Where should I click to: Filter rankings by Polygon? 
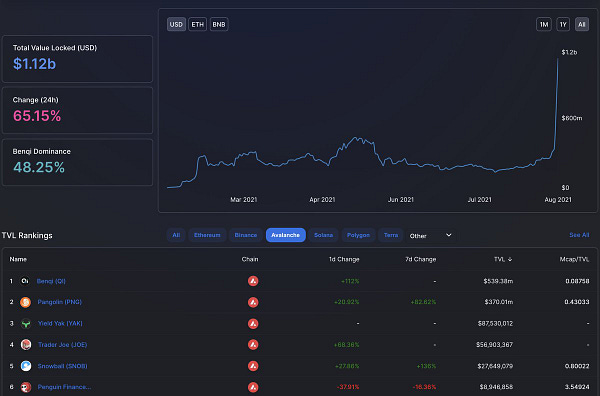pyautogui.click(x=358, y=235)
